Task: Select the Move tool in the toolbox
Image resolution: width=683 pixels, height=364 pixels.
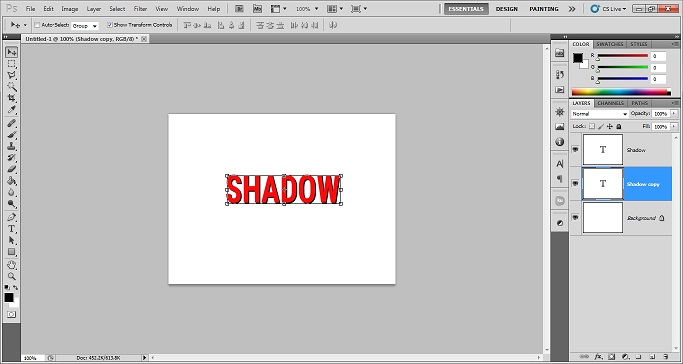Action: (11, 52)
